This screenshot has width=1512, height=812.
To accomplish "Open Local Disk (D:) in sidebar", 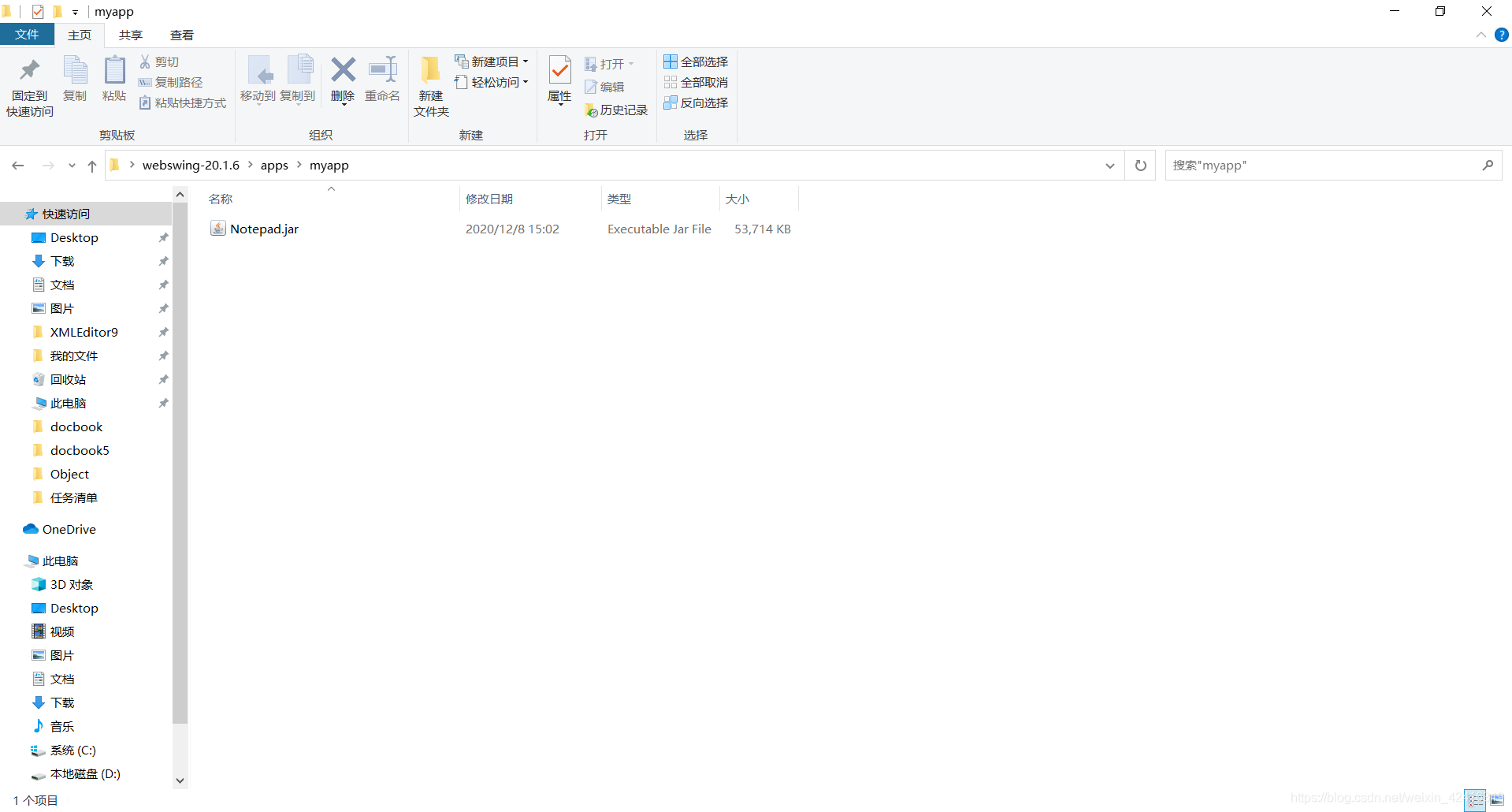I will tap(86, 773).
